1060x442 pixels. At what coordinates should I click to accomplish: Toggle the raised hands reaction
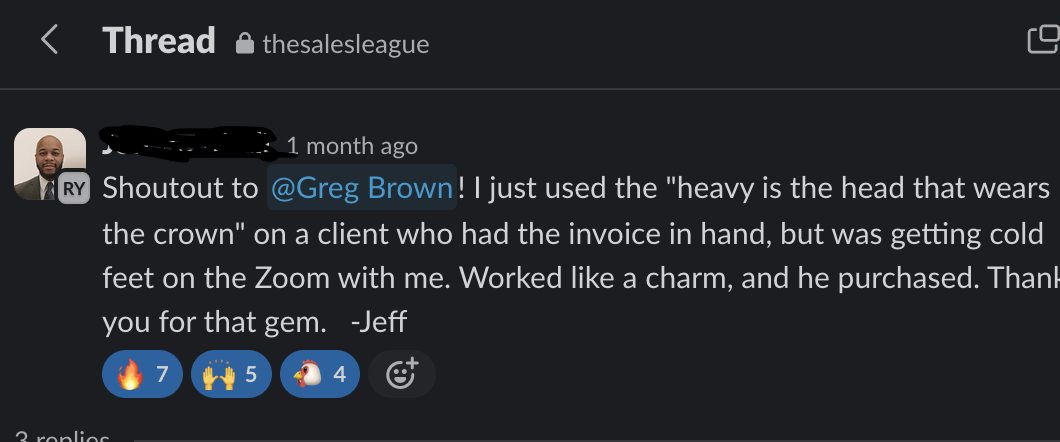click(231, 375)
